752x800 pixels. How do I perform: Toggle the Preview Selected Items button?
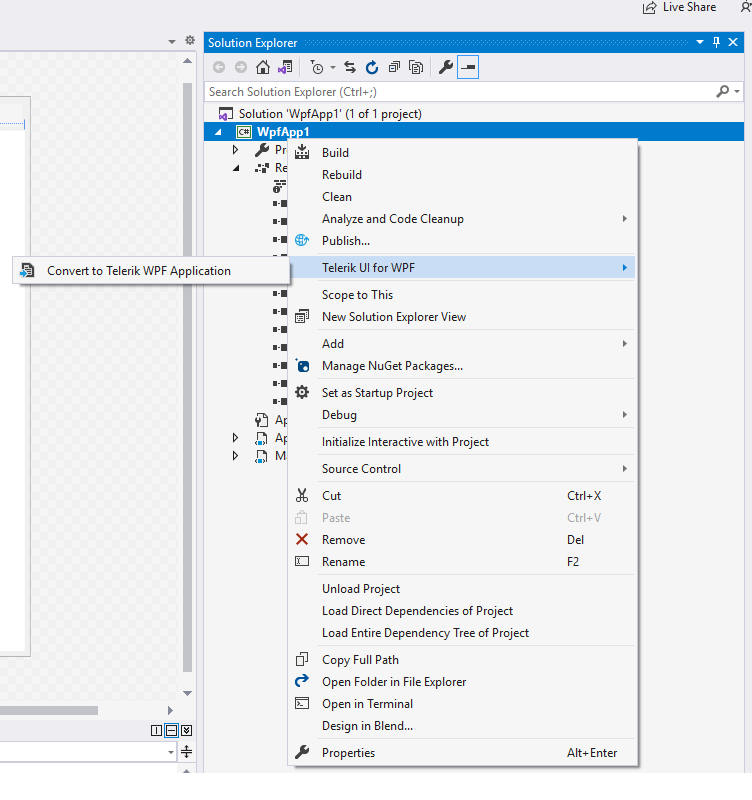point(468,67)
